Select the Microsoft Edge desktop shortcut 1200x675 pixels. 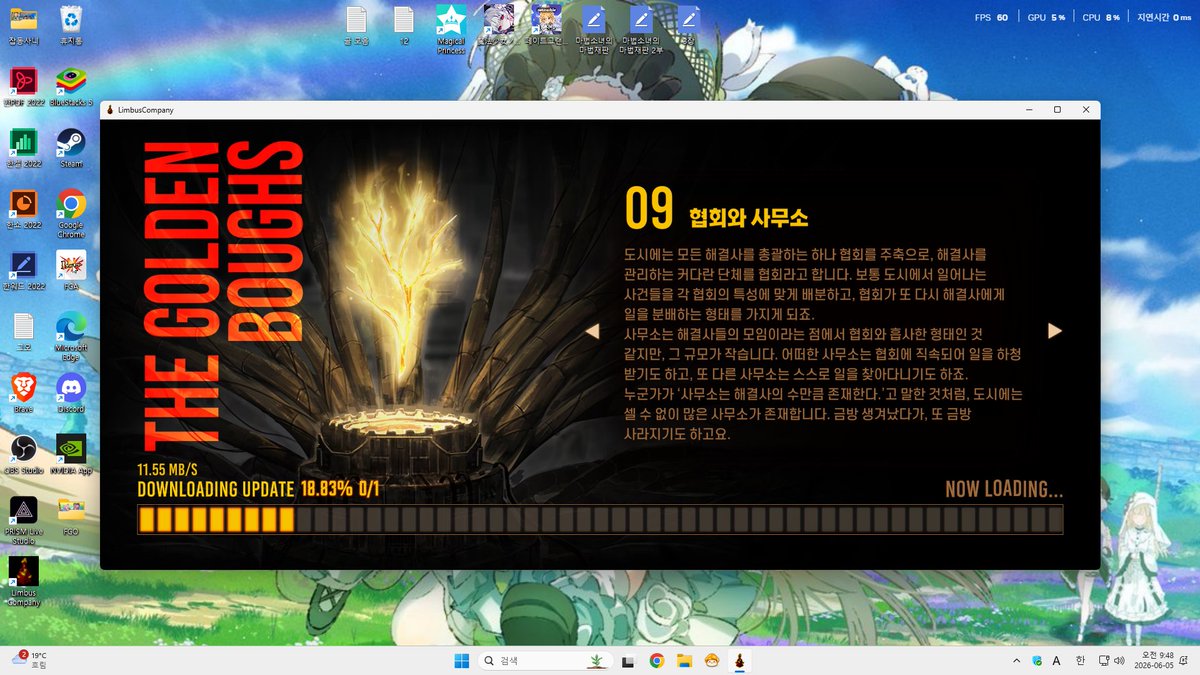[x=71, y=336]
